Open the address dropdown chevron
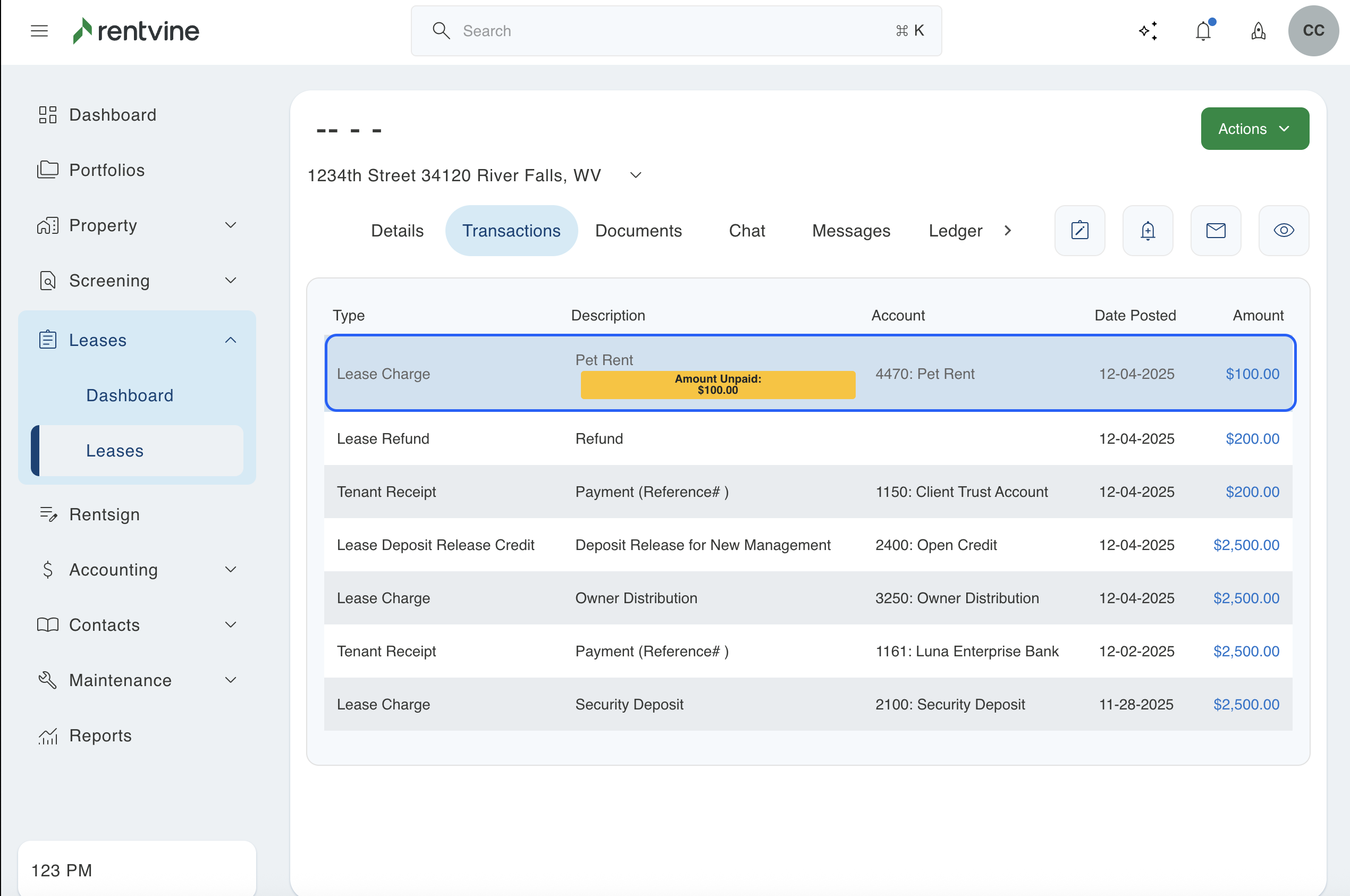 [635, 175]
